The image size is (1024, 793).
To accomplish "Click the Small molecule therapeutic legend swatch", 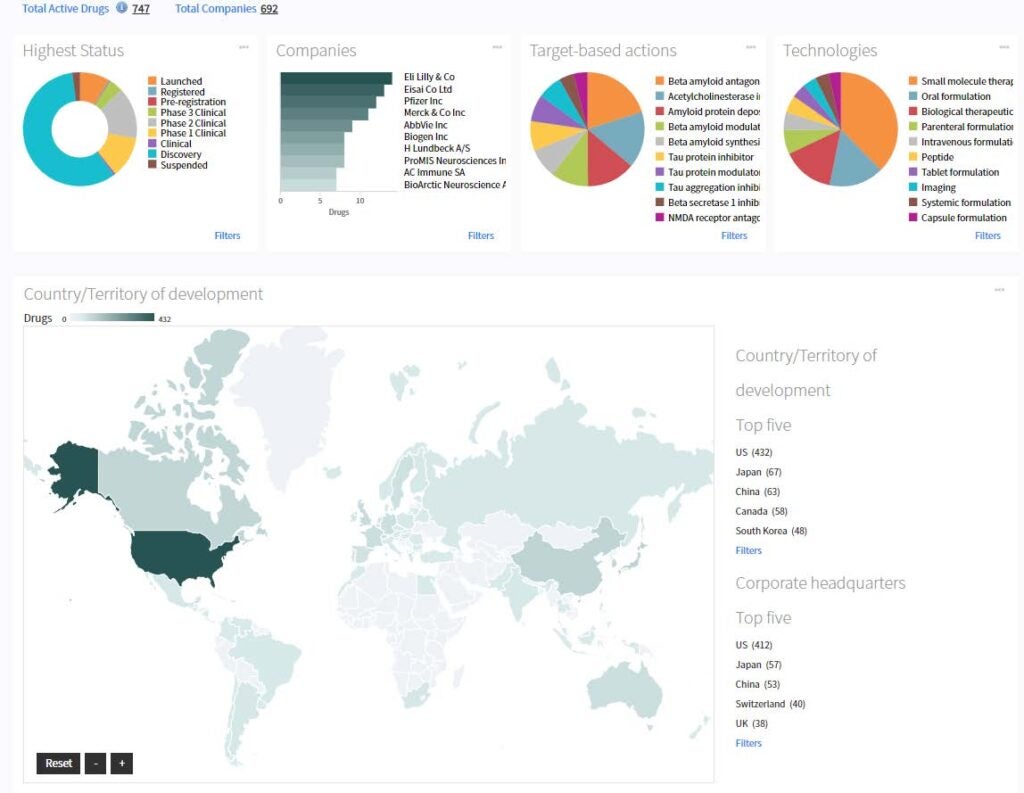I will [x=913, y=81].
